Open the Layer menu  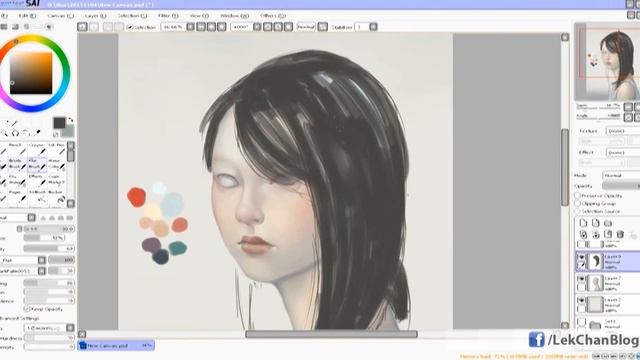[x=96, y=16]
